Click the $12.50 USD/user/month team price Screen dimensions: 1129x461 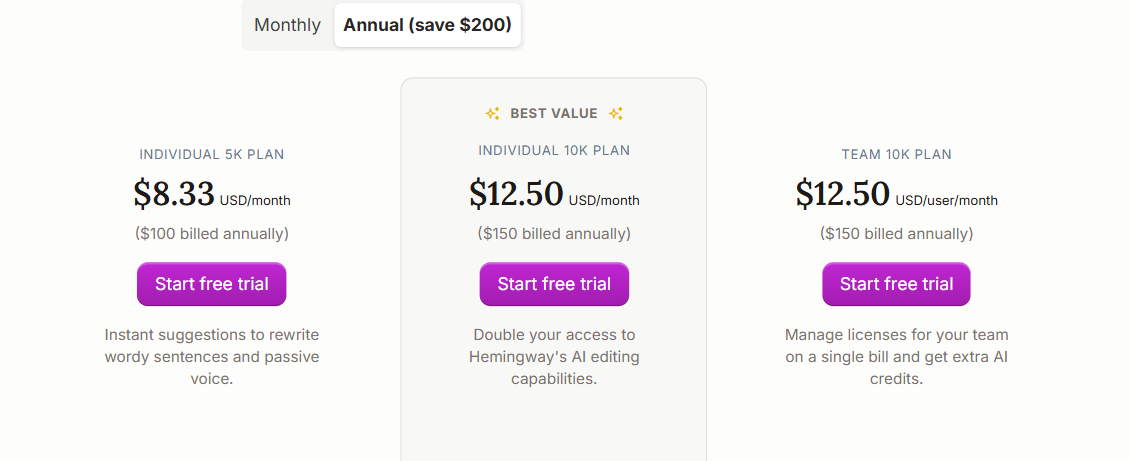[896, 194]
